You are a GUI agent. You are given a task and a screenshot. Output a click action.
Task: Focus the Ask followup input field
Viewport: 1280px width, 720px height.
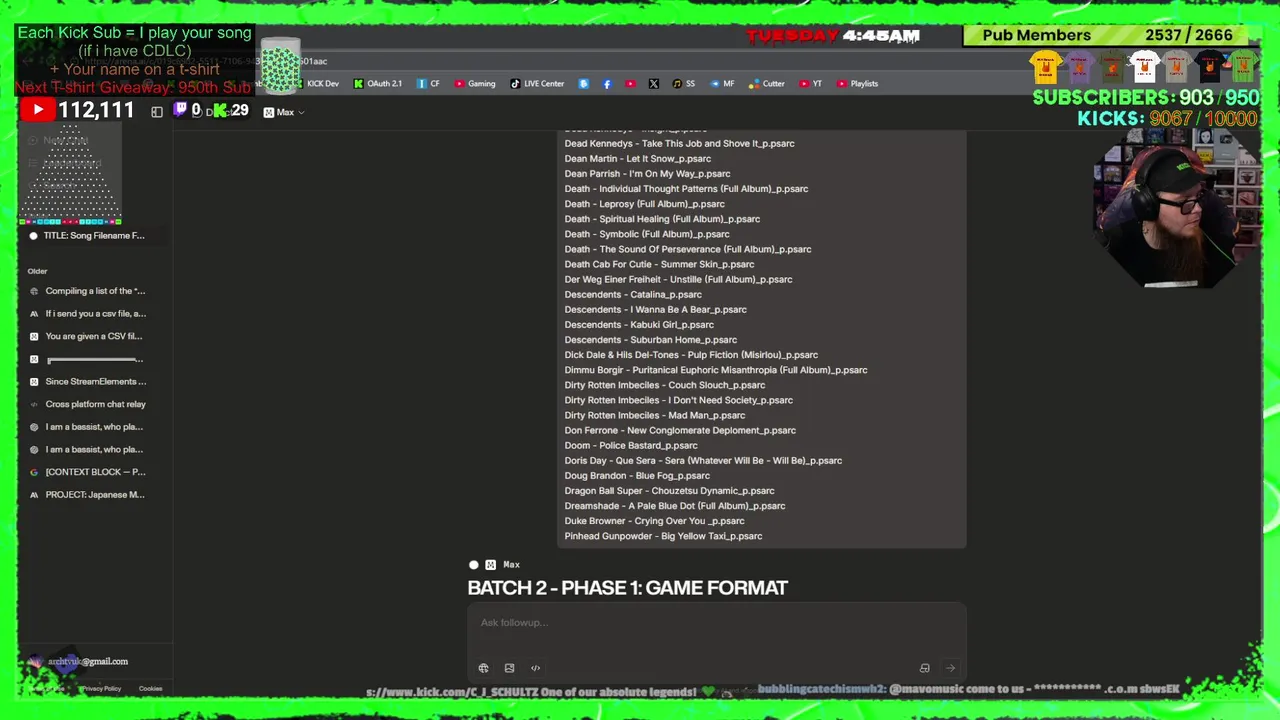pyautogui.click(x=716, y=623)
